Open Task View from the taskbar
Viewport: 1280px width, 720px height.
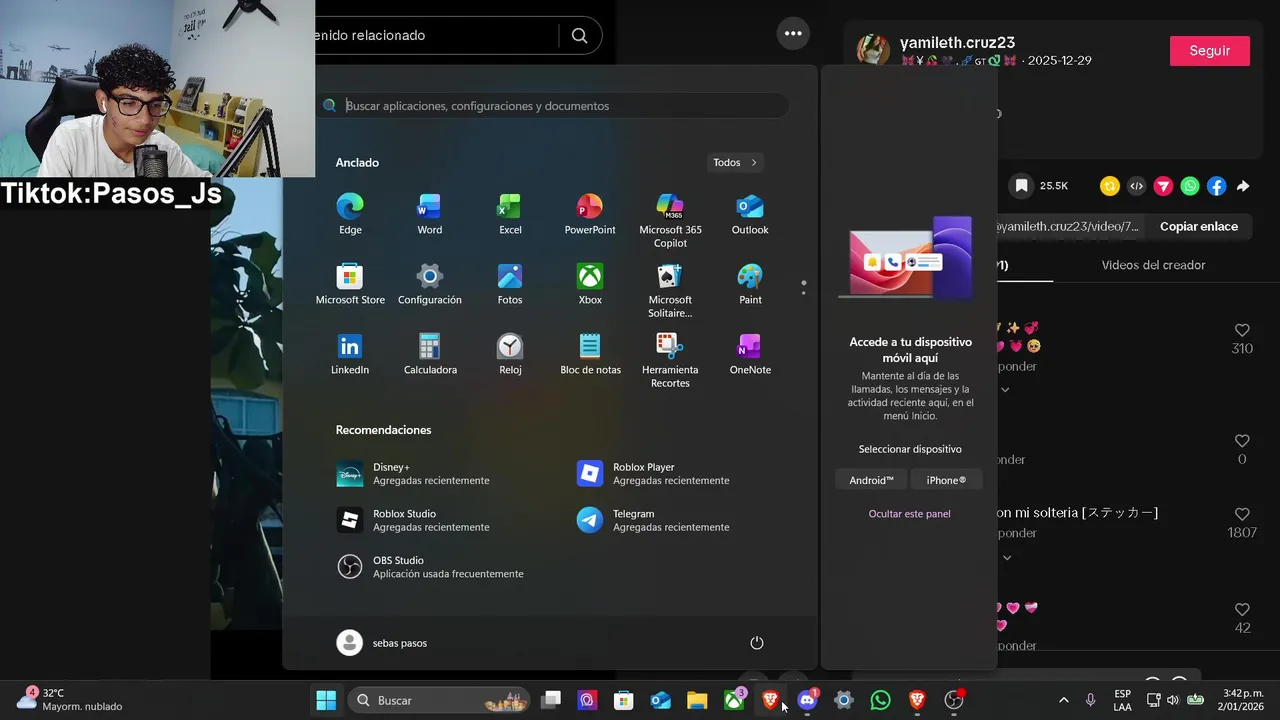click(x=551, y=700)
